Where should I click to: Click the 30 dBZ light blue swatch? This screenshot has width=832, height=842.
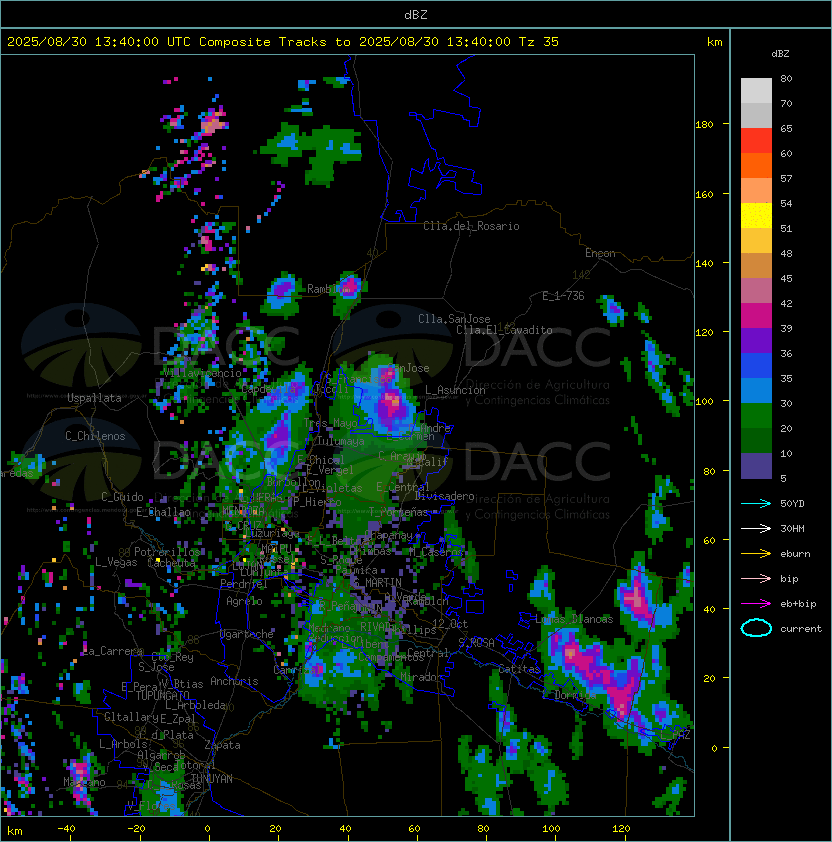pos(756,391)
